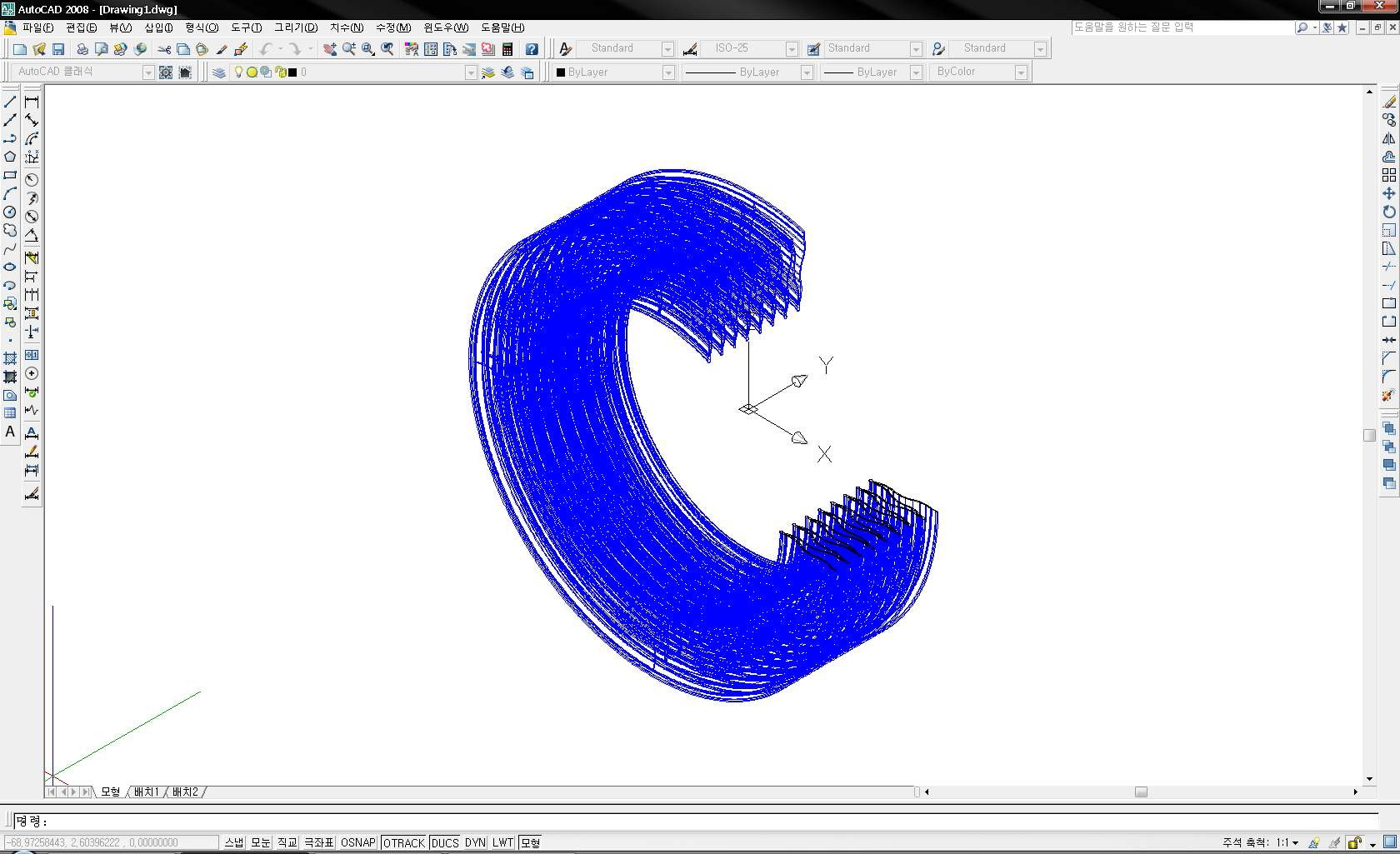Select the Center Mark dimension tool
The image size is (1400, 854).
(x=32, y=374)
